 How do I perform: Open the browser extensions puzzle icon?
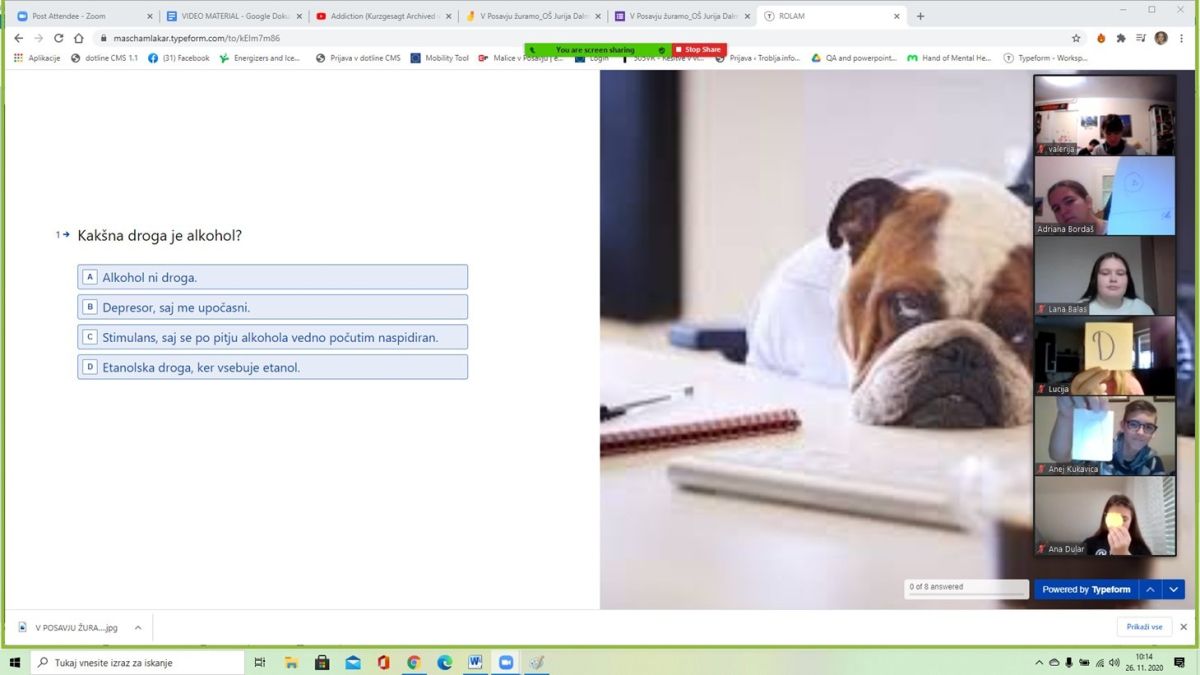tap(1121, 38)
